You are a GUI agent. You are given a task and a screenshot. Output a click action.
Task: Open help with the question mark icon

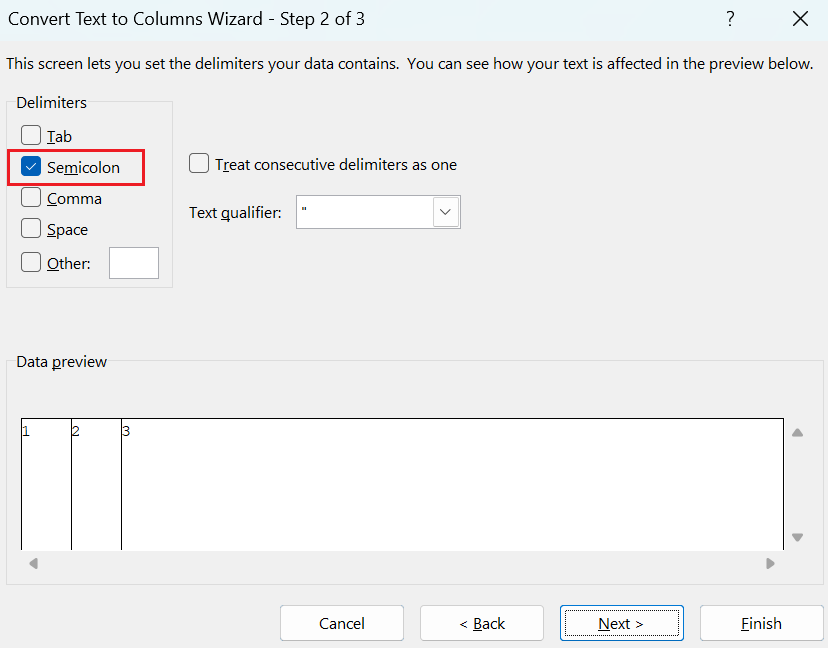coord(730,19)
